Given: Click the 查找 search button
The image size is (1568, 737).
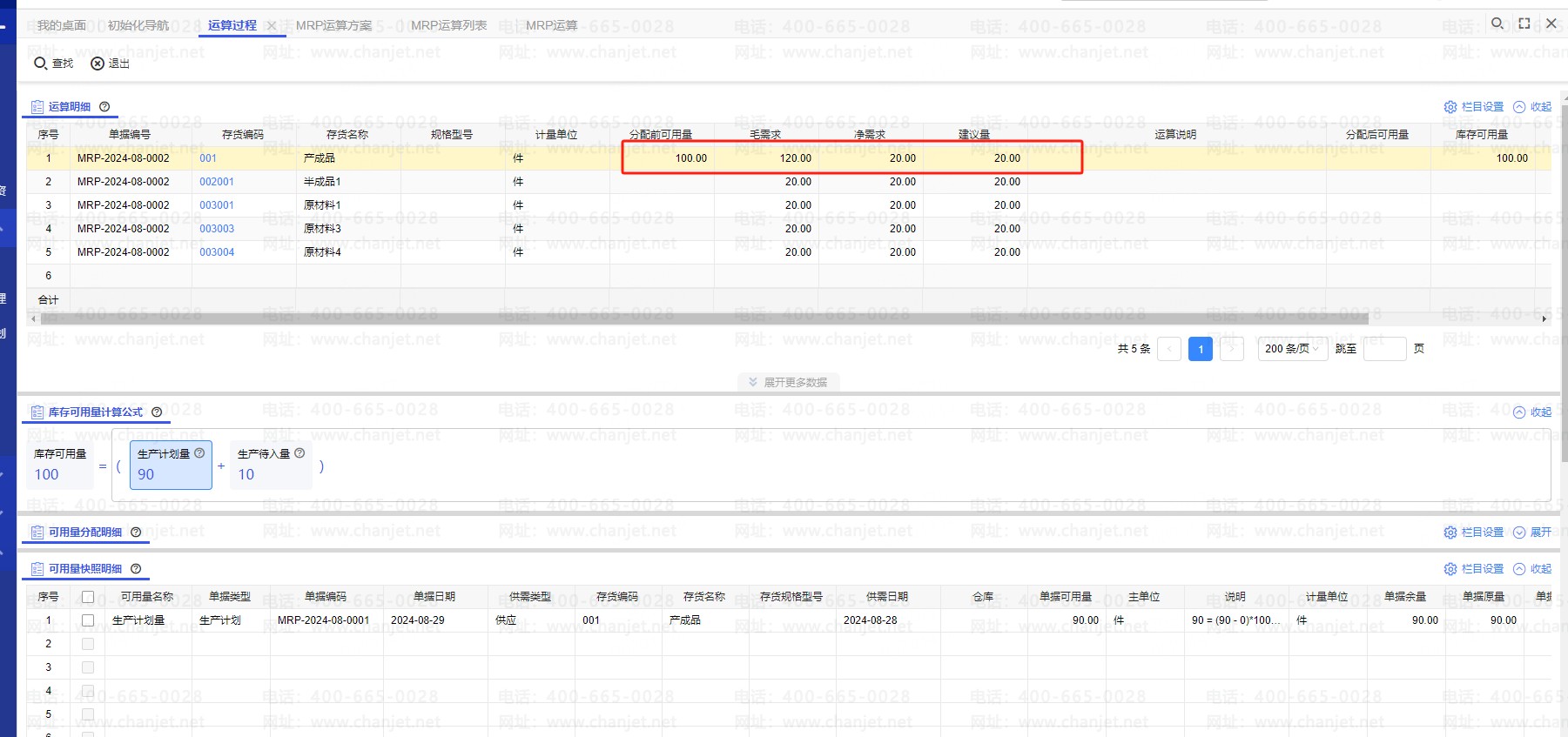Looking at the screenshot, I should pos(54,64).
